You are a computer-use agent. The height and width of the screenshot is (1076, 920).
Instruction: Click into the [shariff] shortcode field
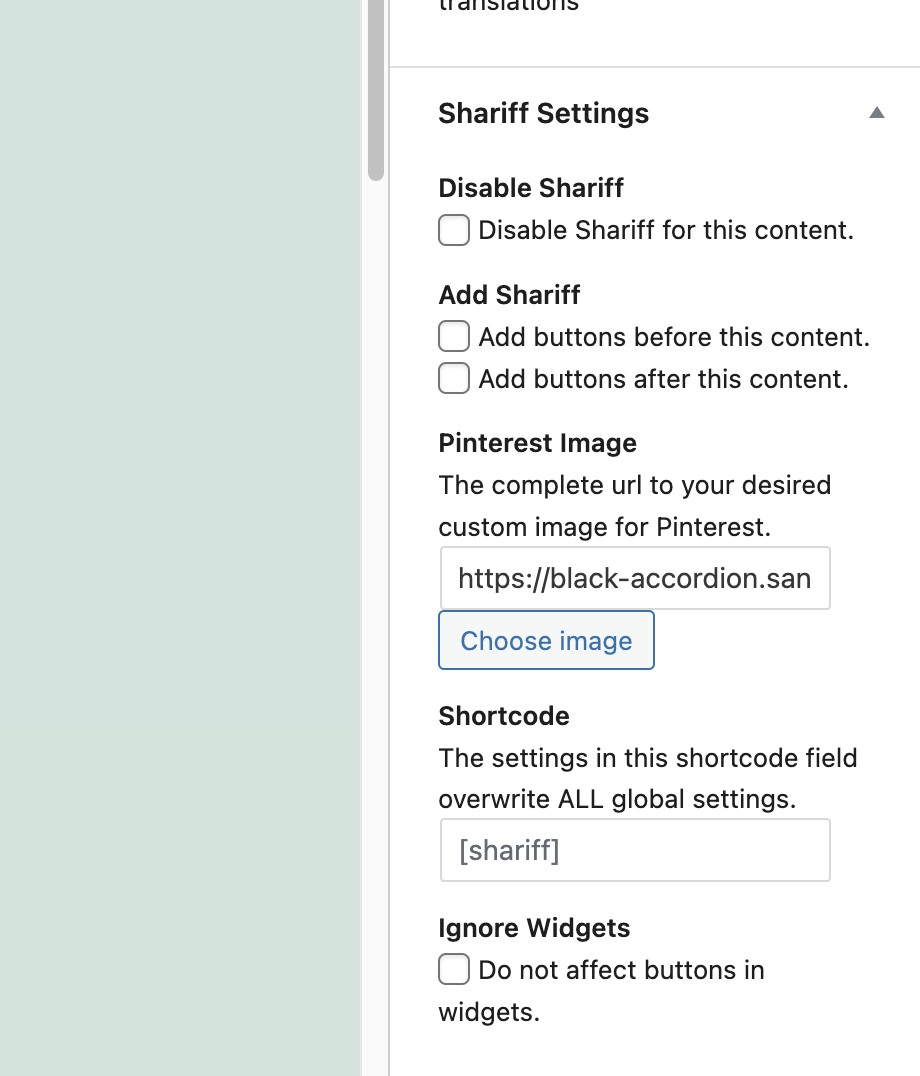coord(634,850)
